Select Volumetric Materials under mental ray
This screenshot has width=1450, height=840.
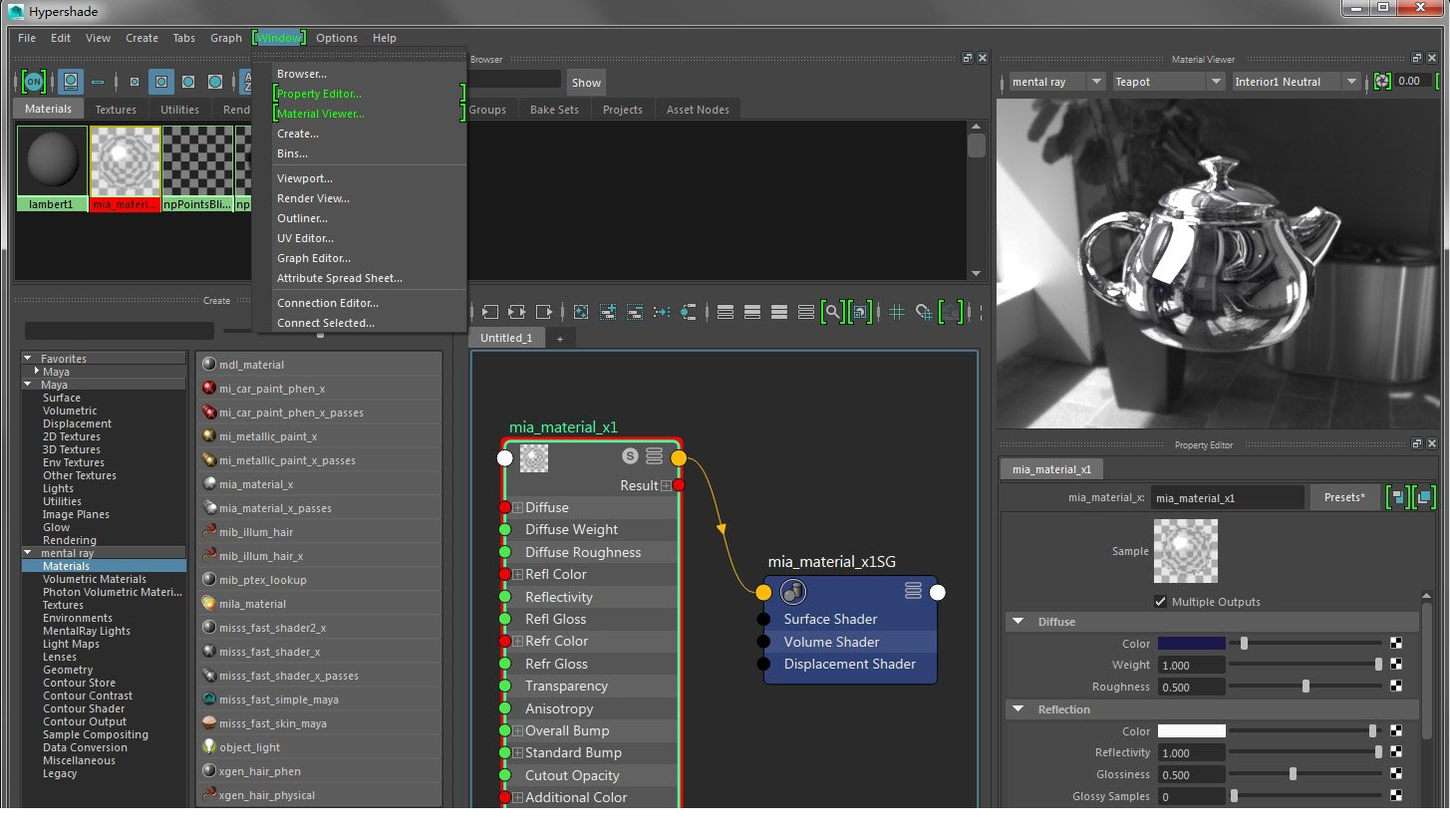[95, 579]
